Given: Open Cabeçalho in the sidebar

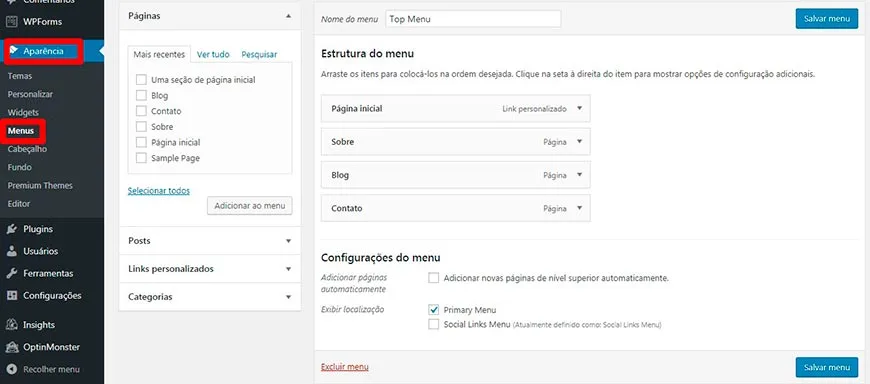Looking at the screenshot, I should click(27, 149).
